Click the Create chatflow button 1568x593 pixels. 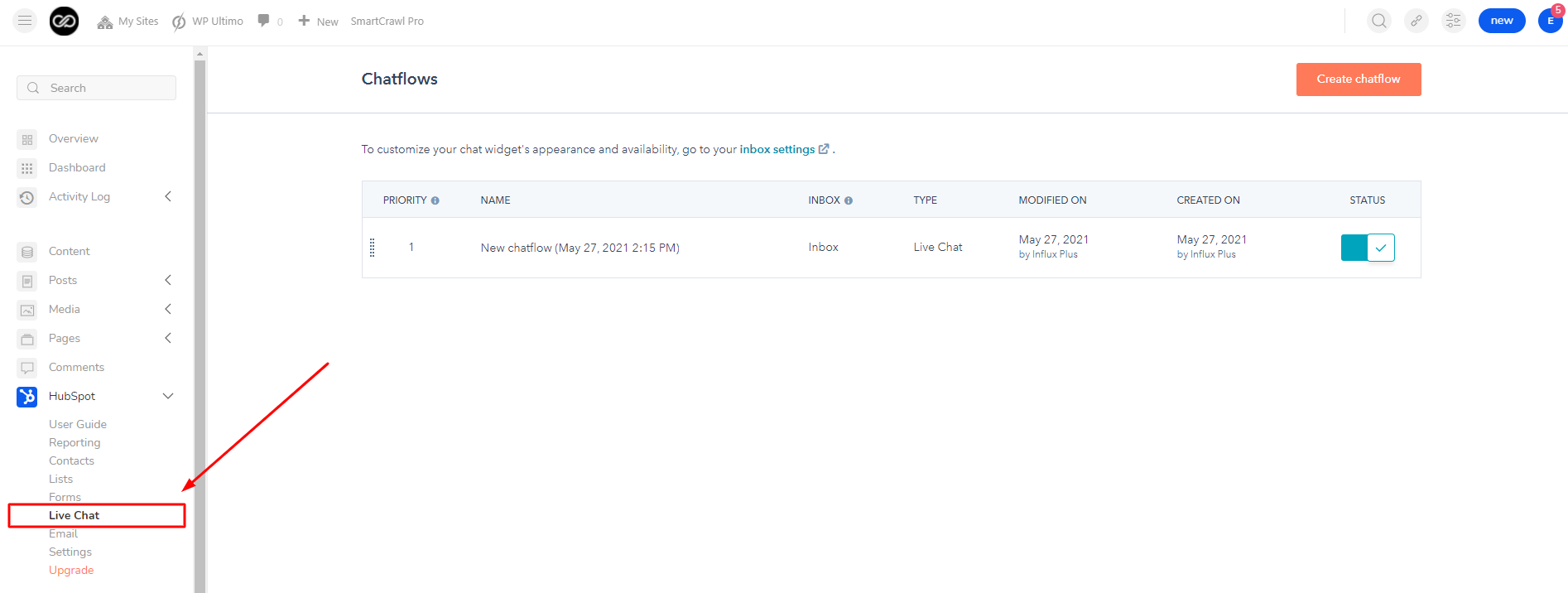click(x=1358, y=80)
